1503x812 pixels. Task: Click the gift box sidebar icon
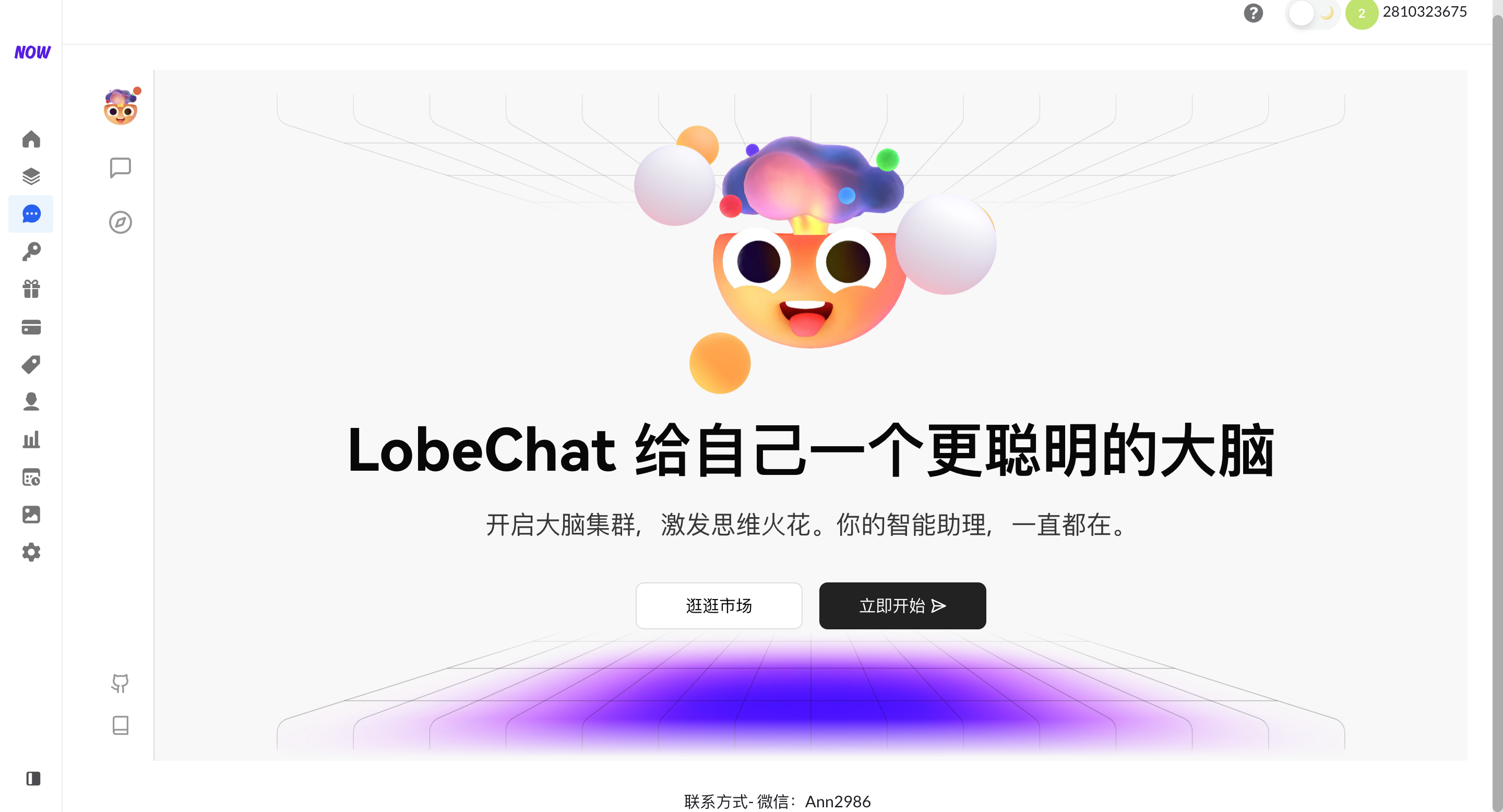[x=31, y=289]
